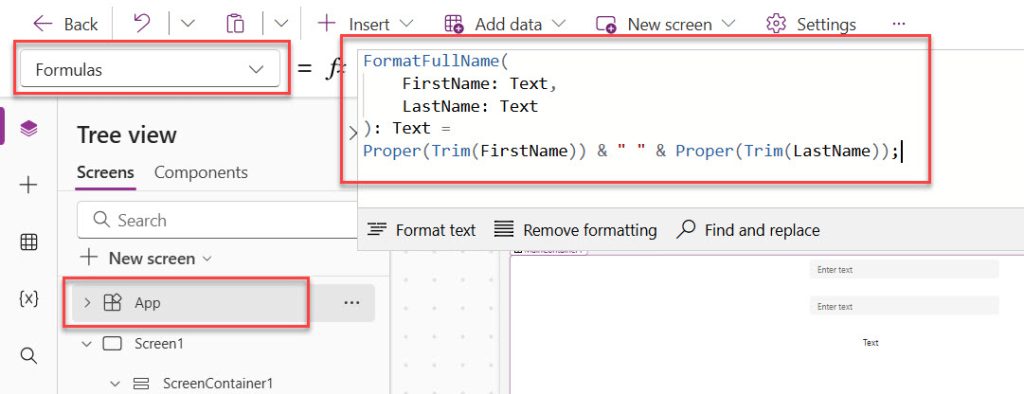
Task: Switch to the Components tab
Action: 201,172
